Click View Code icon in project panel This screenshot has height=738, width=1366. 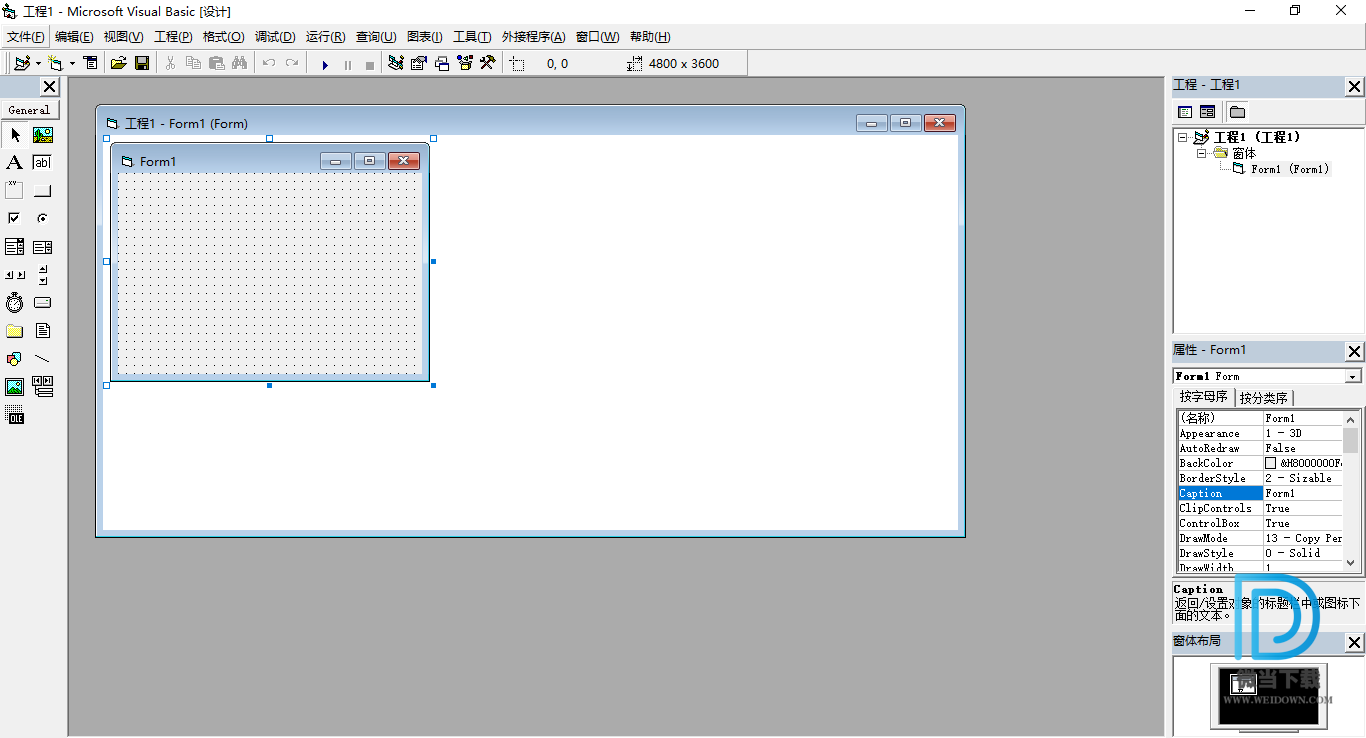1185,112
